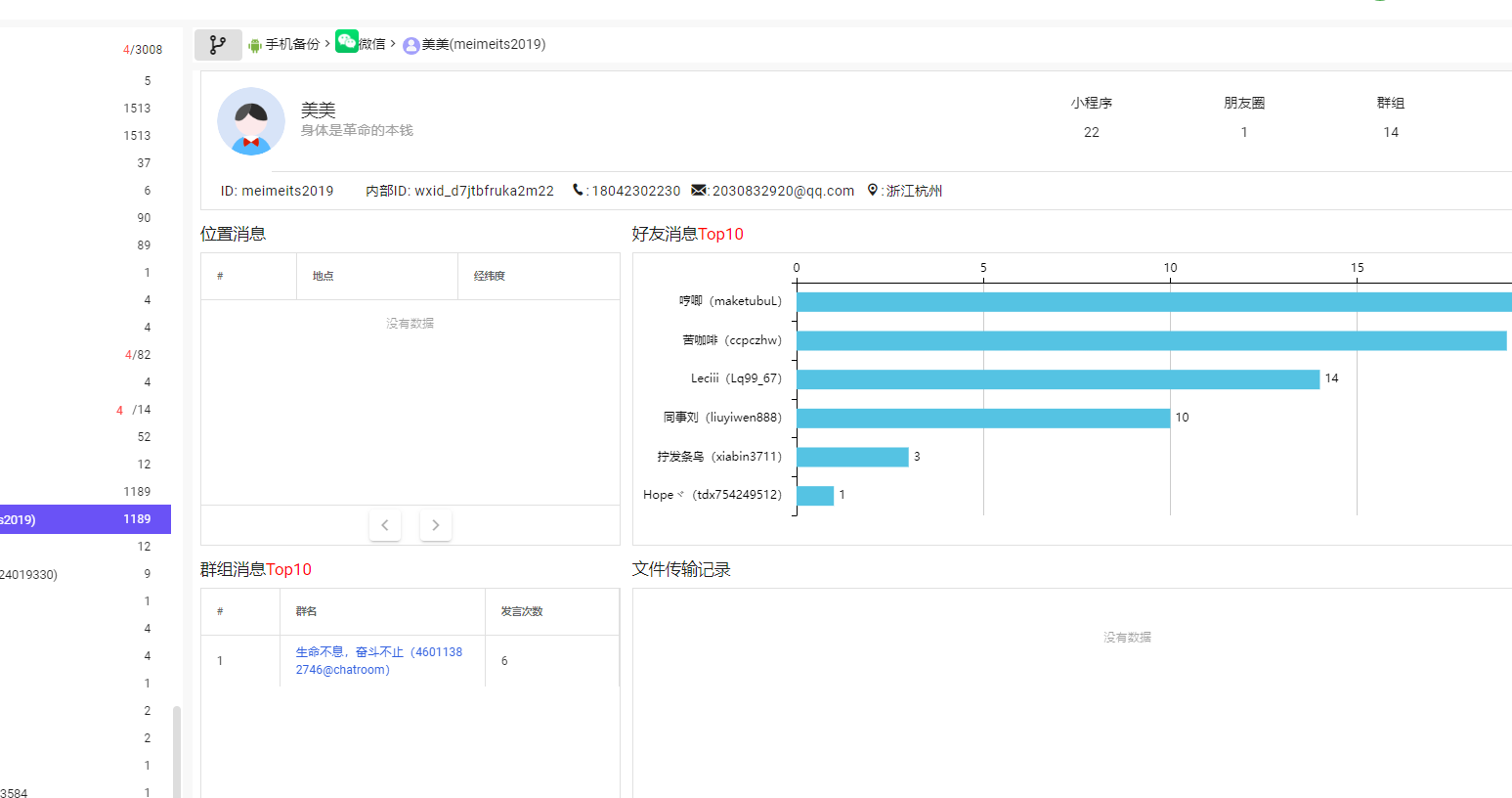Click the 群名 column header
1512x798 pixels.
[x=382, y=611]
